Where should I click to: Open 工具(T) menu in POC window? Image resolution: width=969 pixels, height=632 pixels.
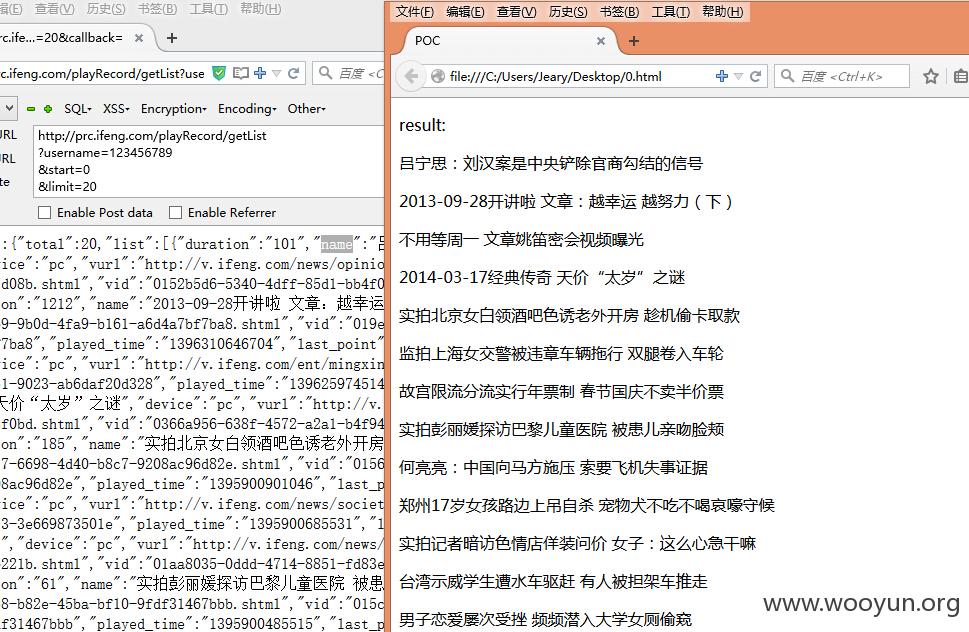(671, 12)
